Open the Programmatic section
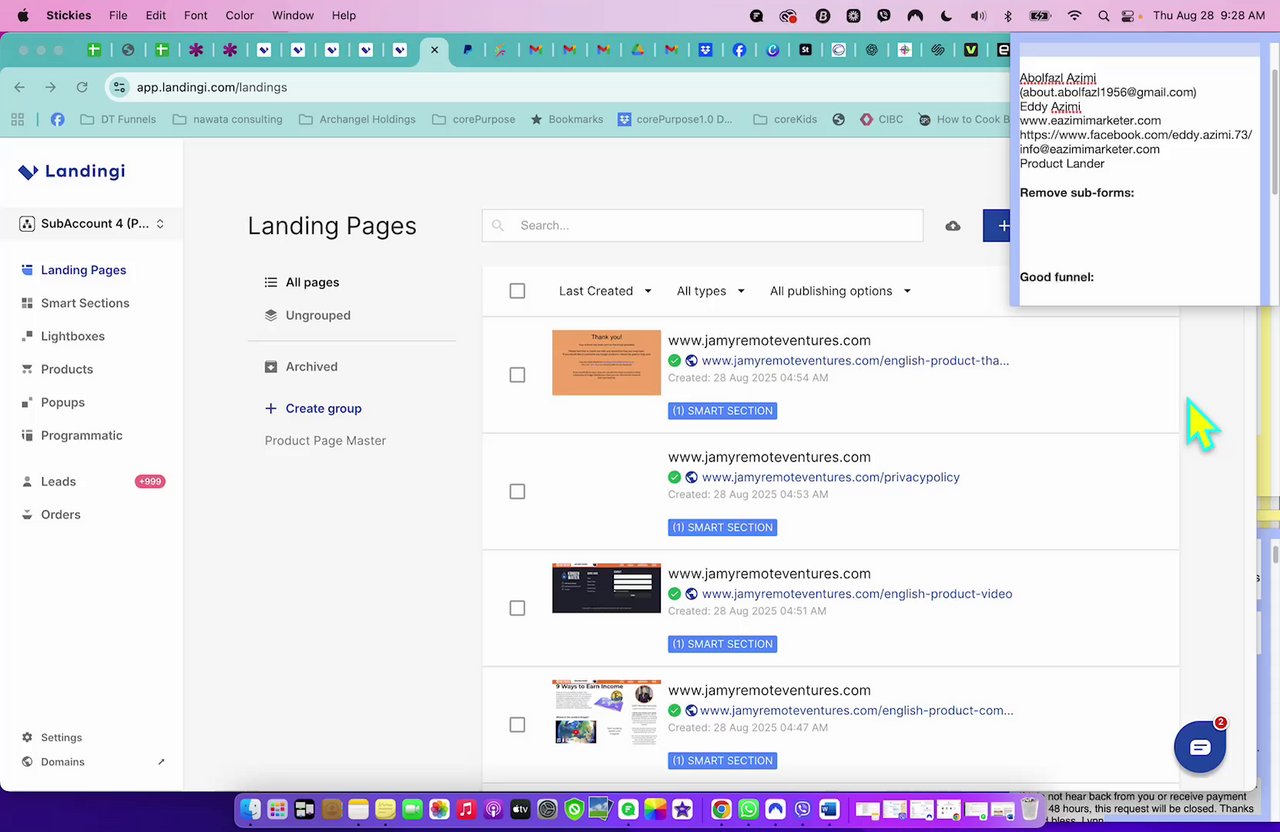 point(81,435)
